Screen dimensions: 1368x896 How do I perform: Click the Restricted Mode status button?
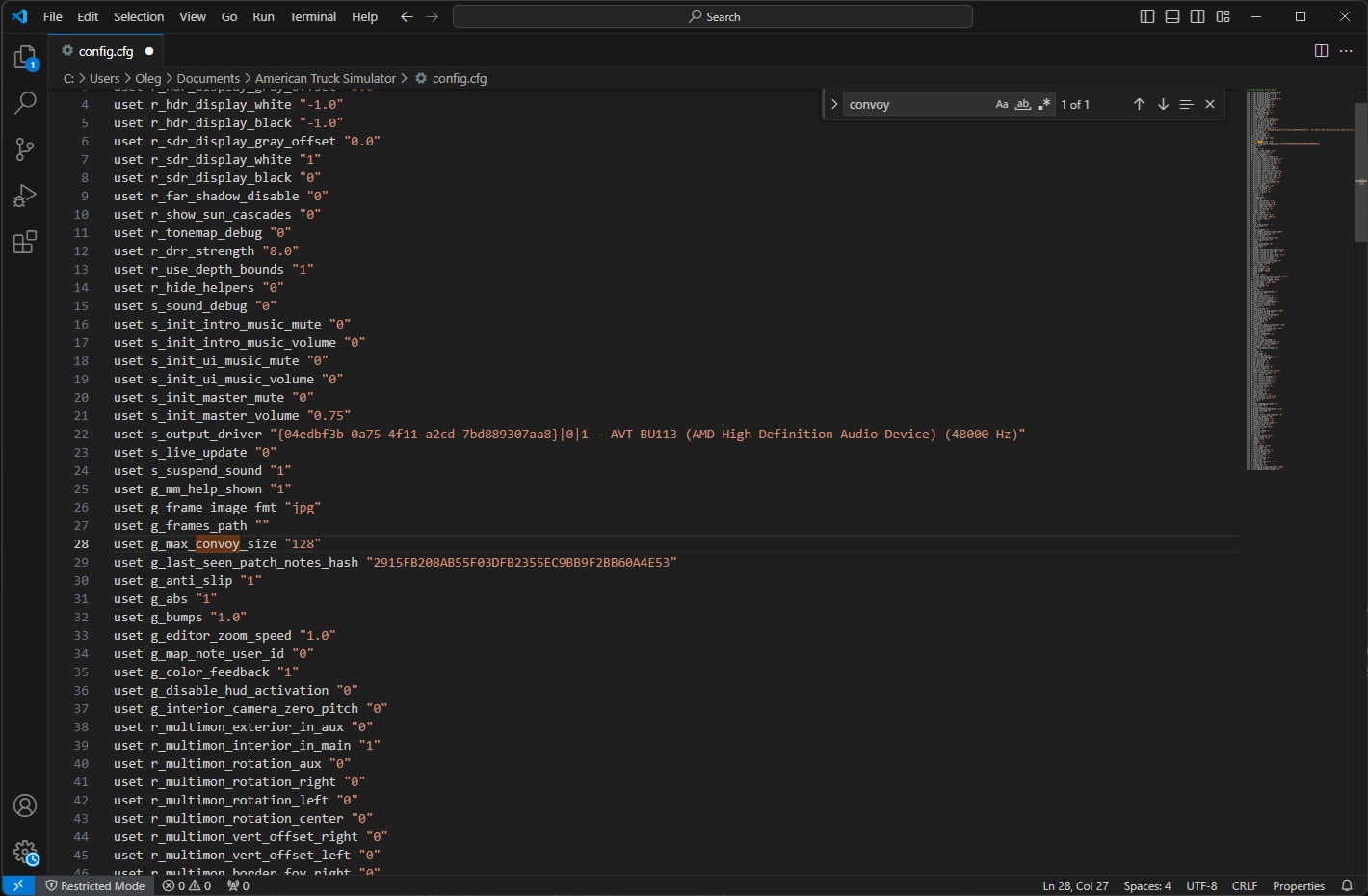pyautogui.click(x=94, y=885)
